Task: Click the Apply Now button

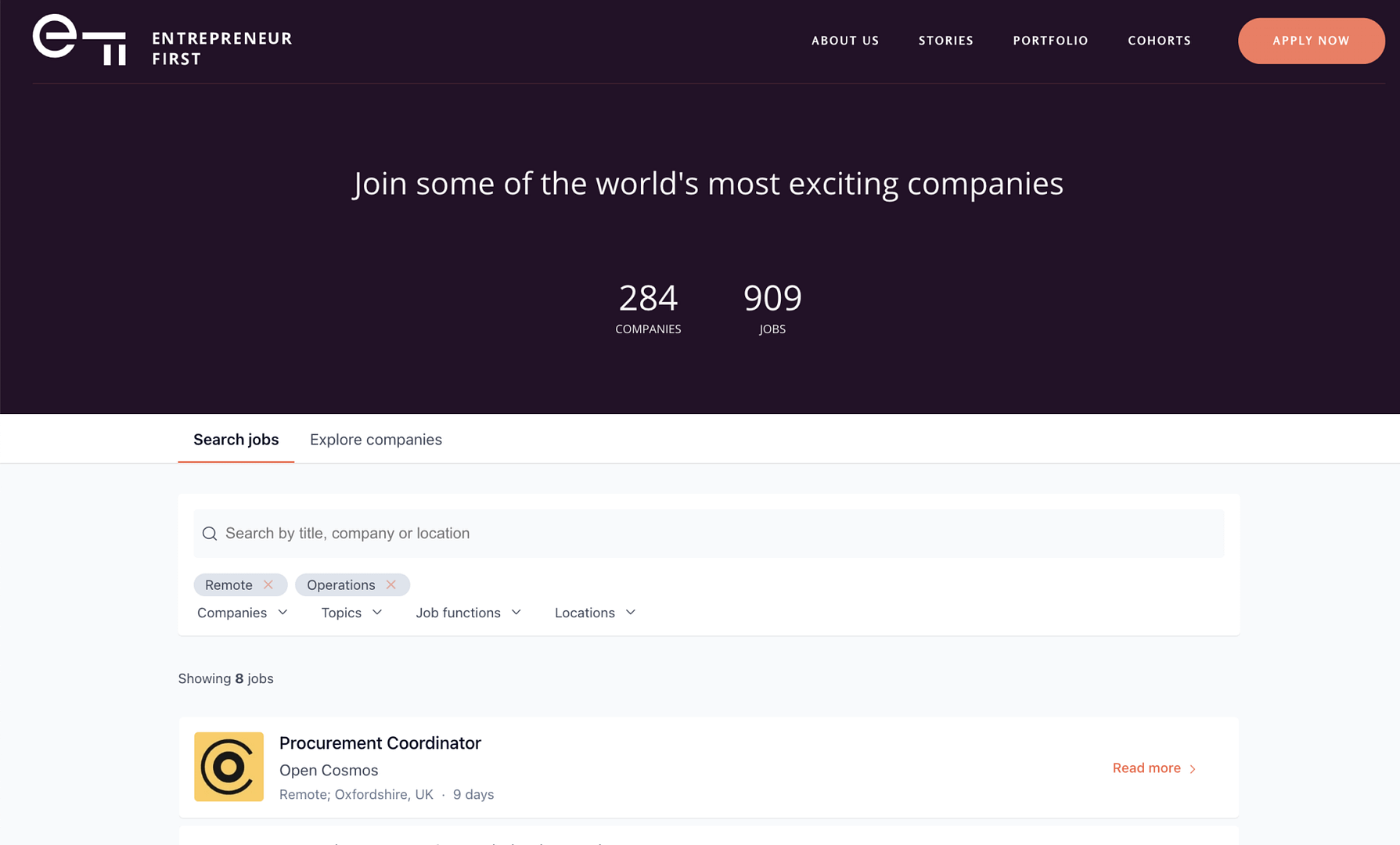Action: (x=1311, y=41)
